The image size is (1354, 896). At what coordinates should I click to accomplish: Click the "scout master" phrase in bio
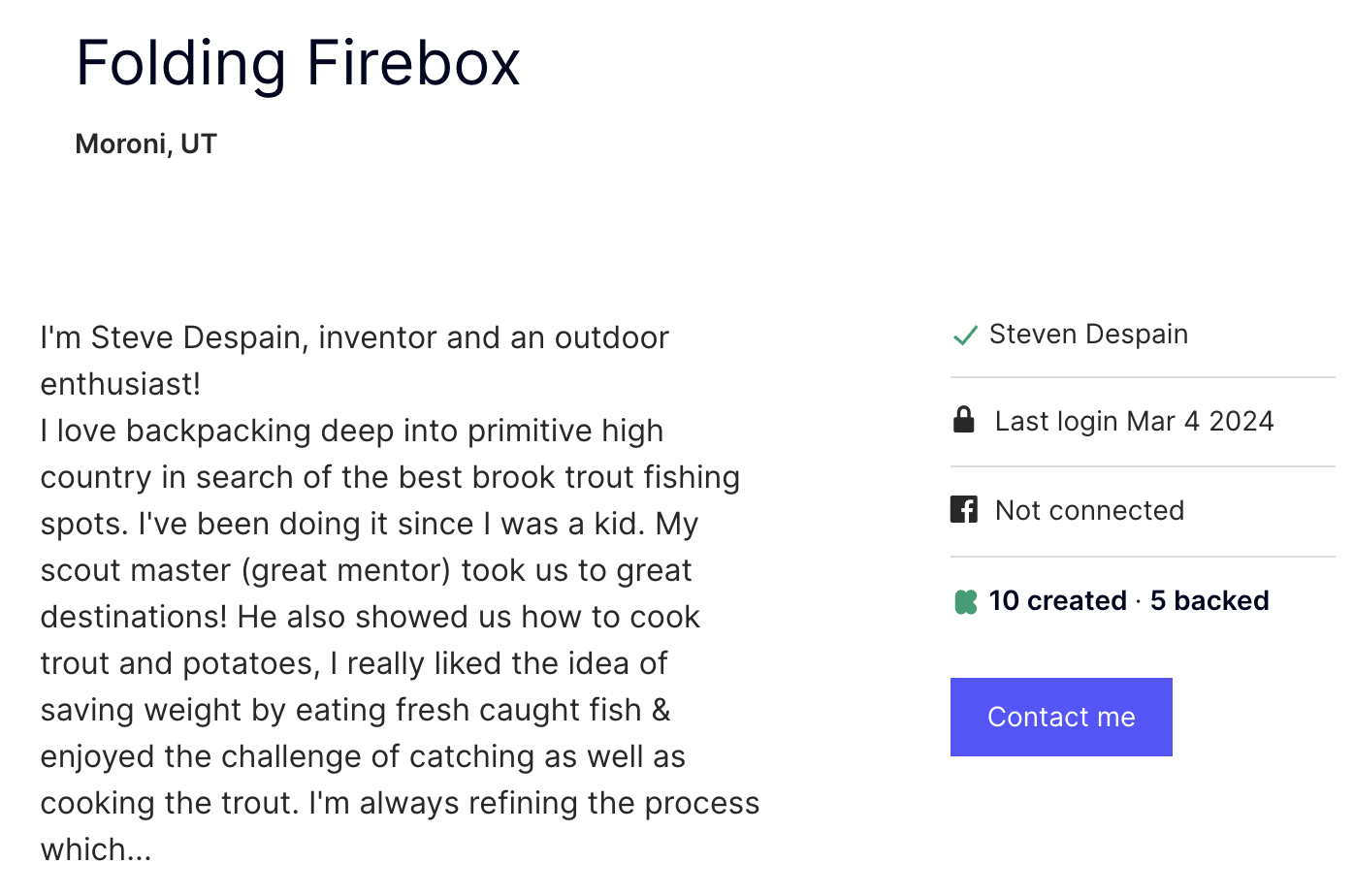(133, 571)
